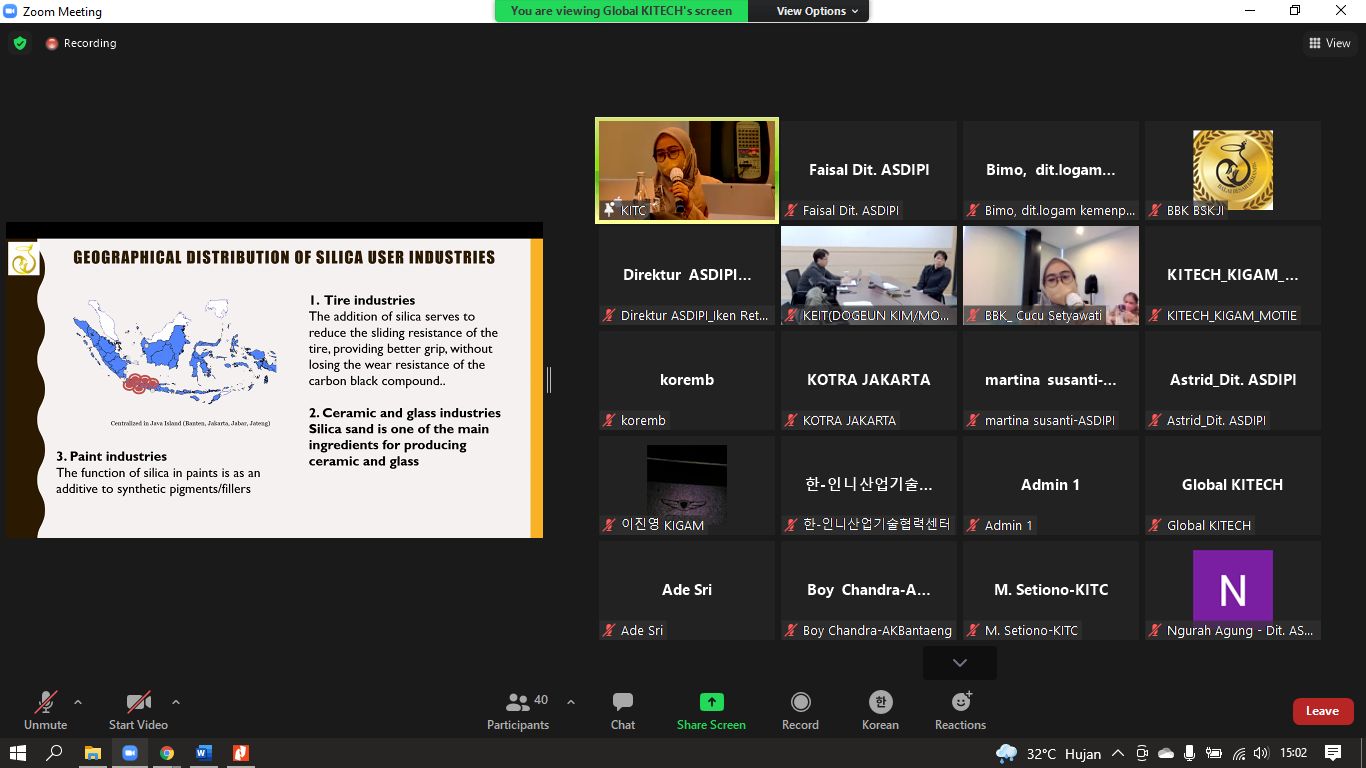Click the shared slide presentation area

[275, 380]
